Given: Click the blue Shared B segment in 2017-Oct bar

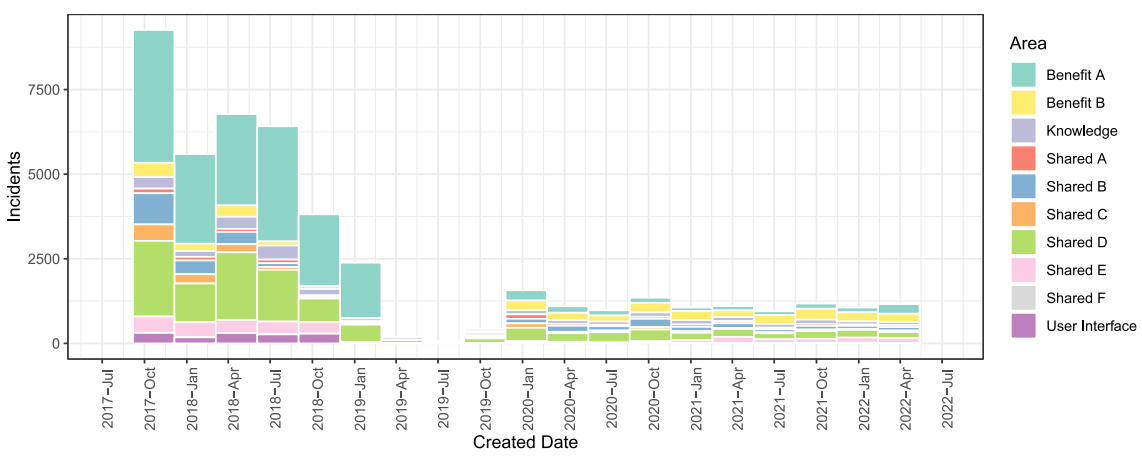Looking at the screenshot, I should (154, 208).
